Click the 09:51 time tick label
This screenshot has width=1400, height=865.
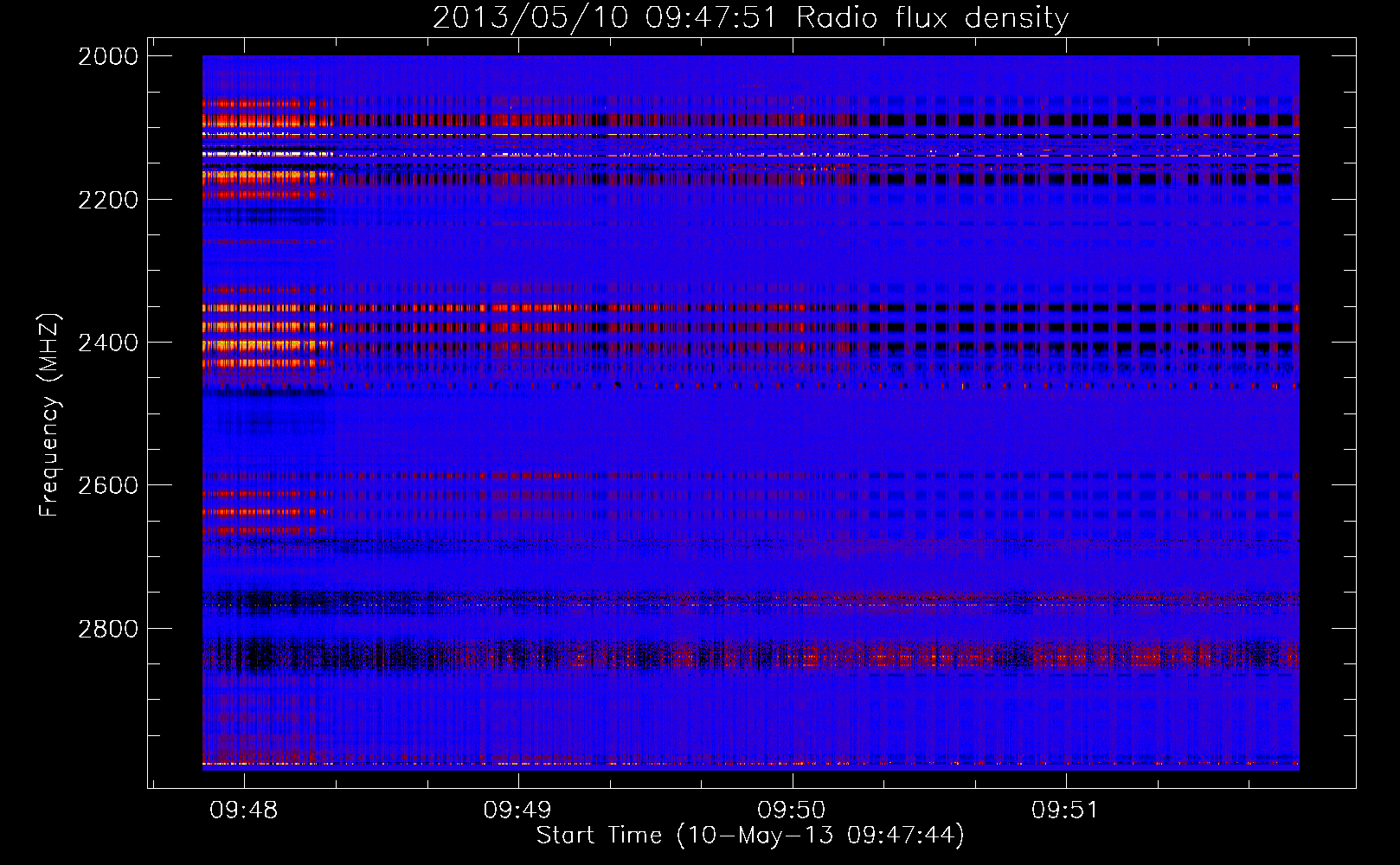(x=1065, y=810)
